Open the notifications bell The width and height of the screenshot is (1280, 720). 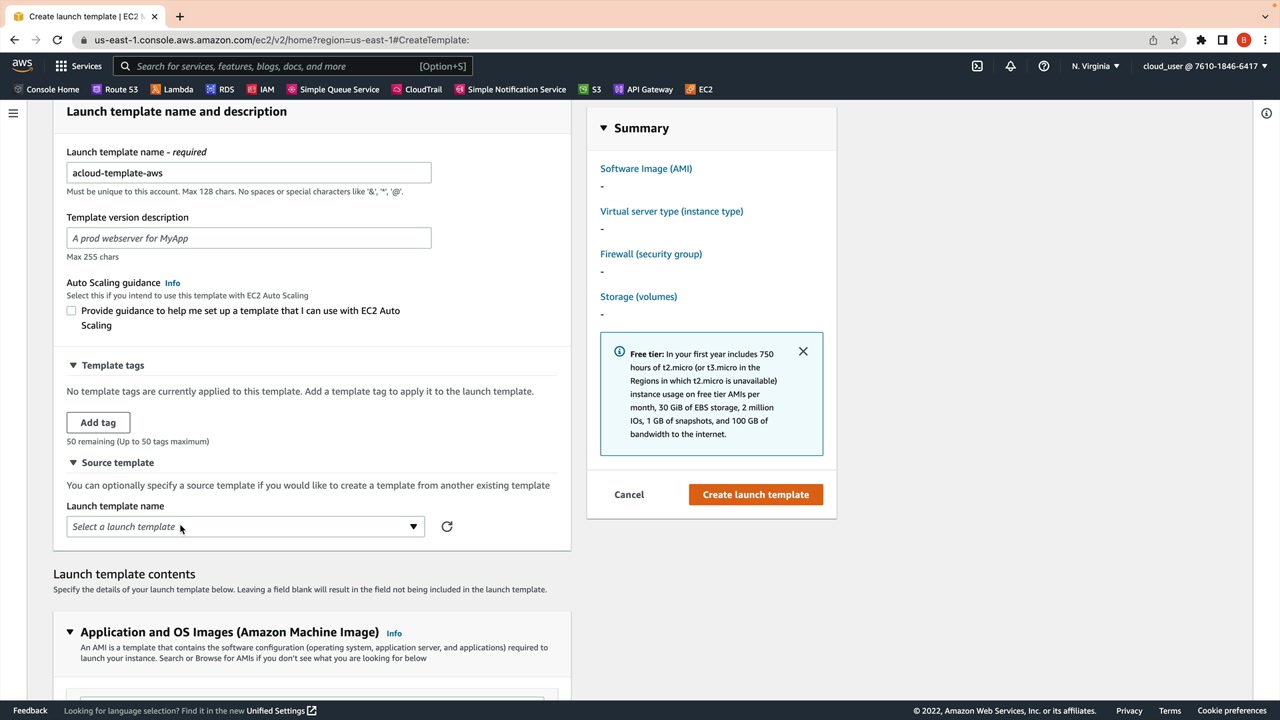click(1010, 66)
